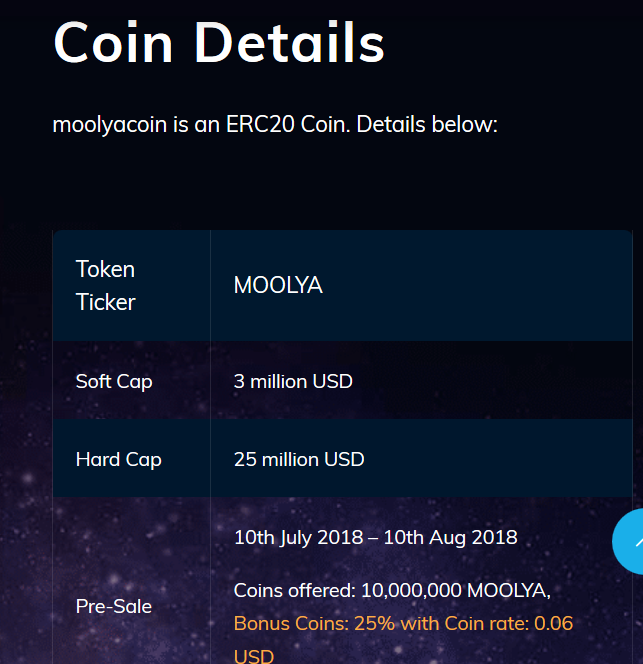The height and width of the screenshot is (664, 643).
Task: Click the 10th July 2018 date range
Action: tap(376, 538)
